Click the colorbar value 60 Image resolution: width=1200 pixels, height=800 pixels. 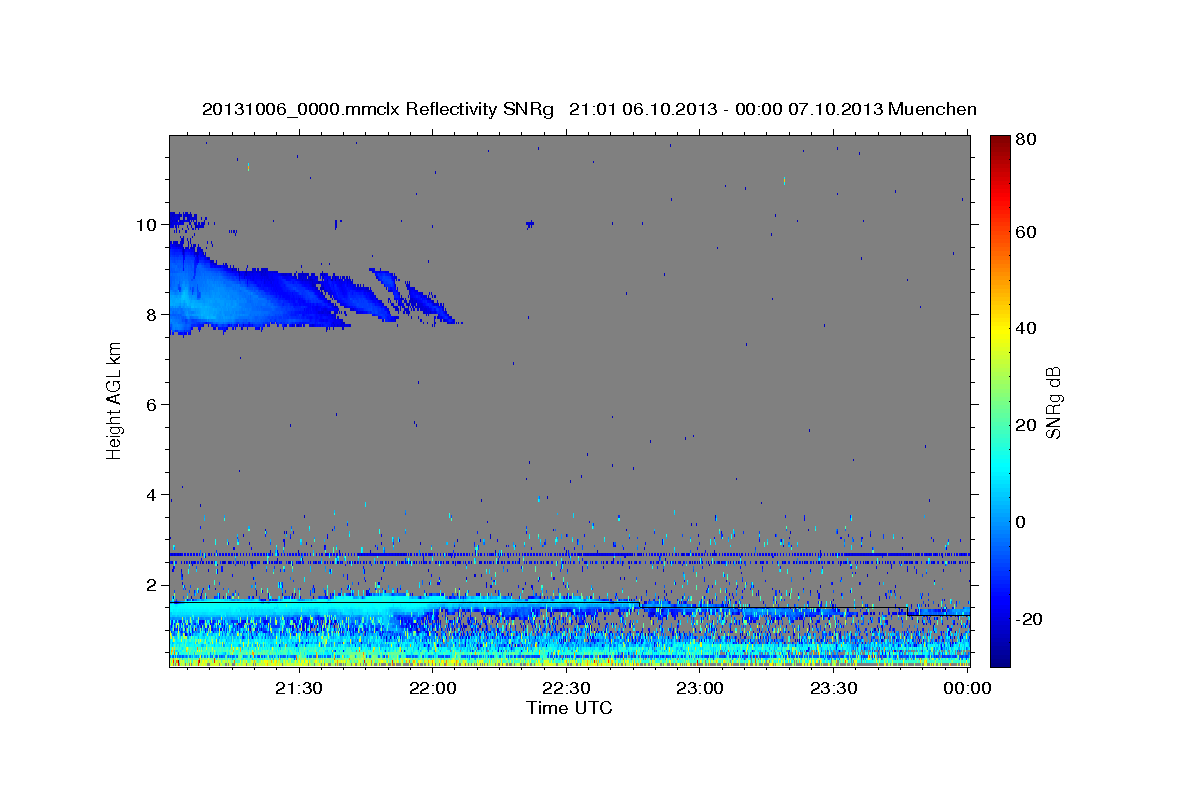click(1028, 232)
